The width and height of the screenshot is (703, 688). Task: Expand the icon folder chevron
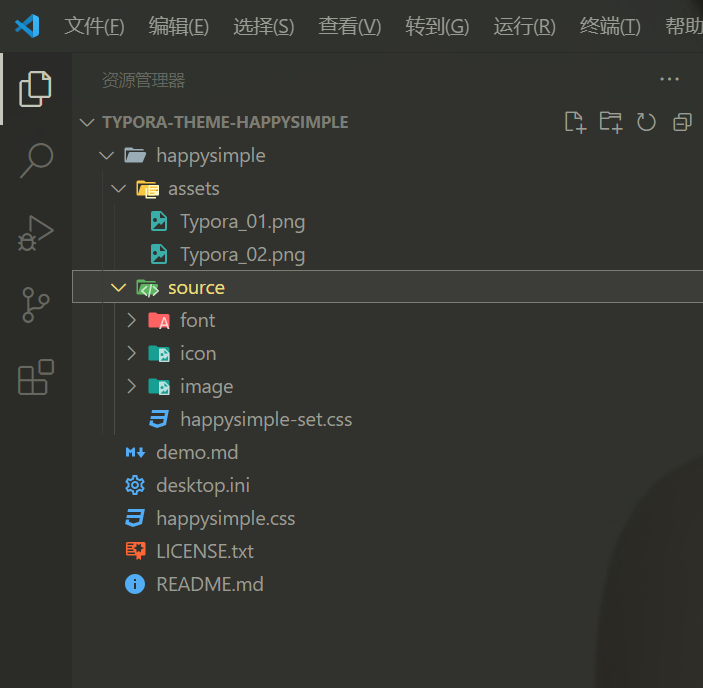pos(131,354)
